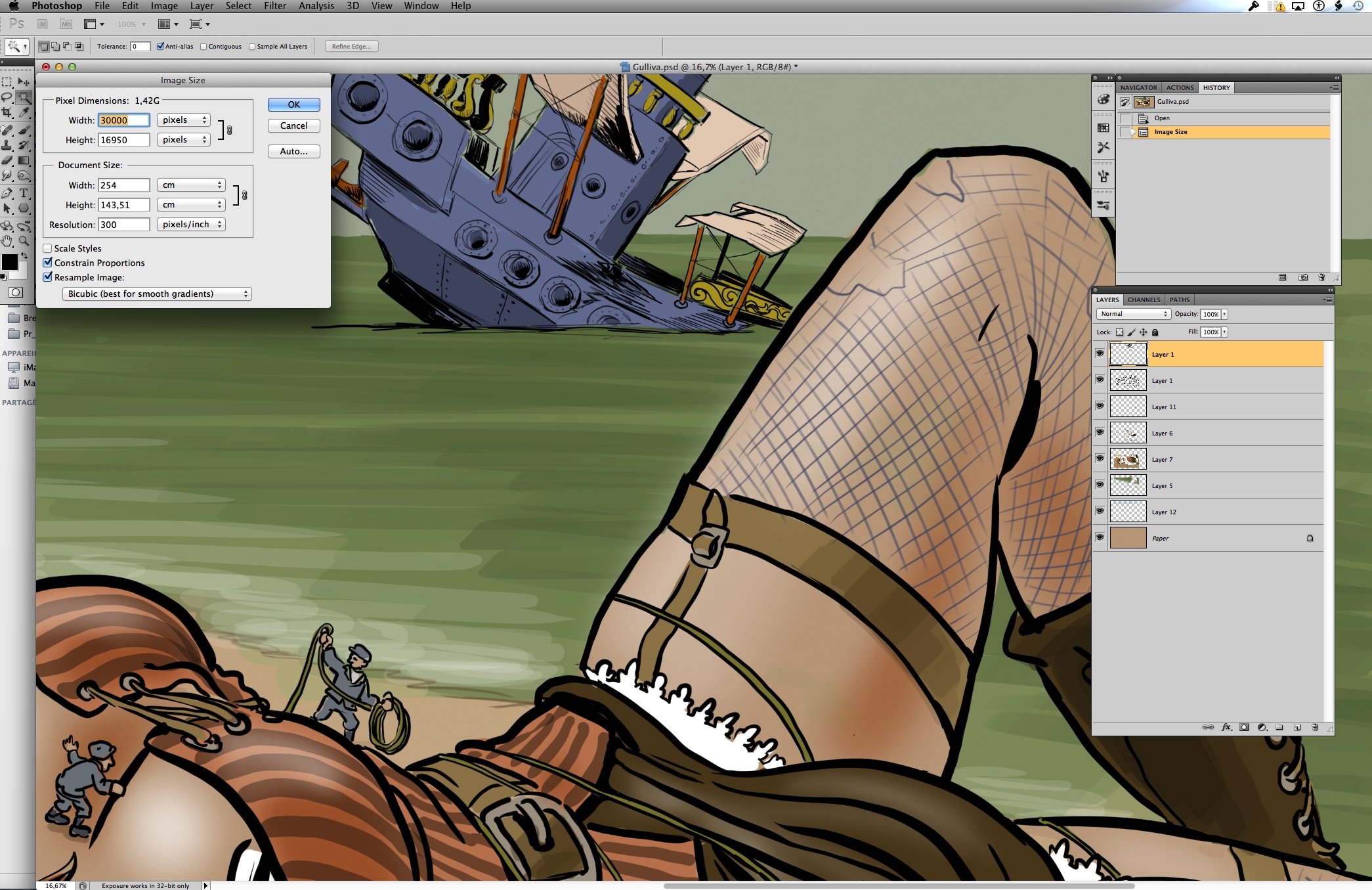1372x890 pixels.
Task: Check the Scale Styles option
Action: (x=47, y=248)
